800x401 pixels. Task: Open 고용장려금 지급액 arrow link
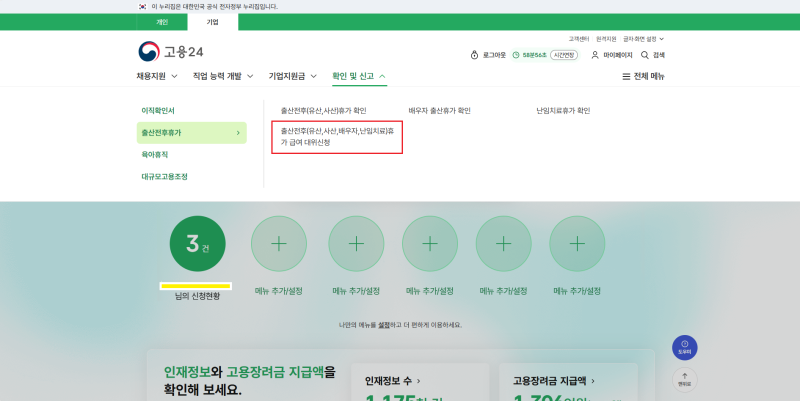click(x=554, y=381)
